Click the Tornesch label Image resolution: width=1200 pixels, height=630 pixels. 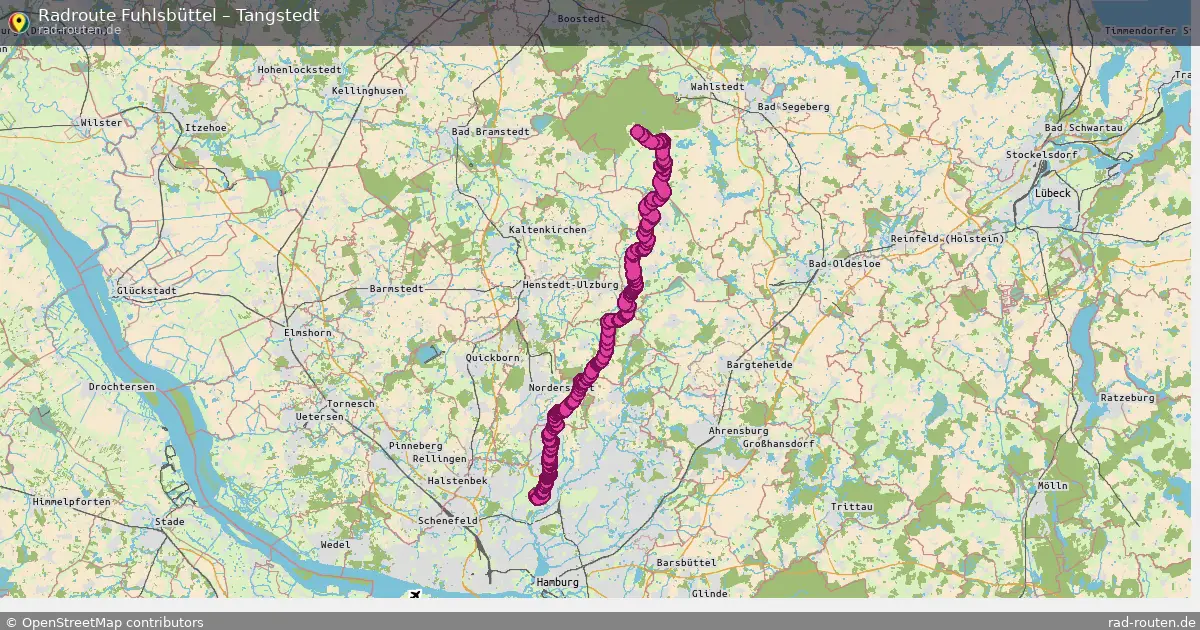pos(350,404)
